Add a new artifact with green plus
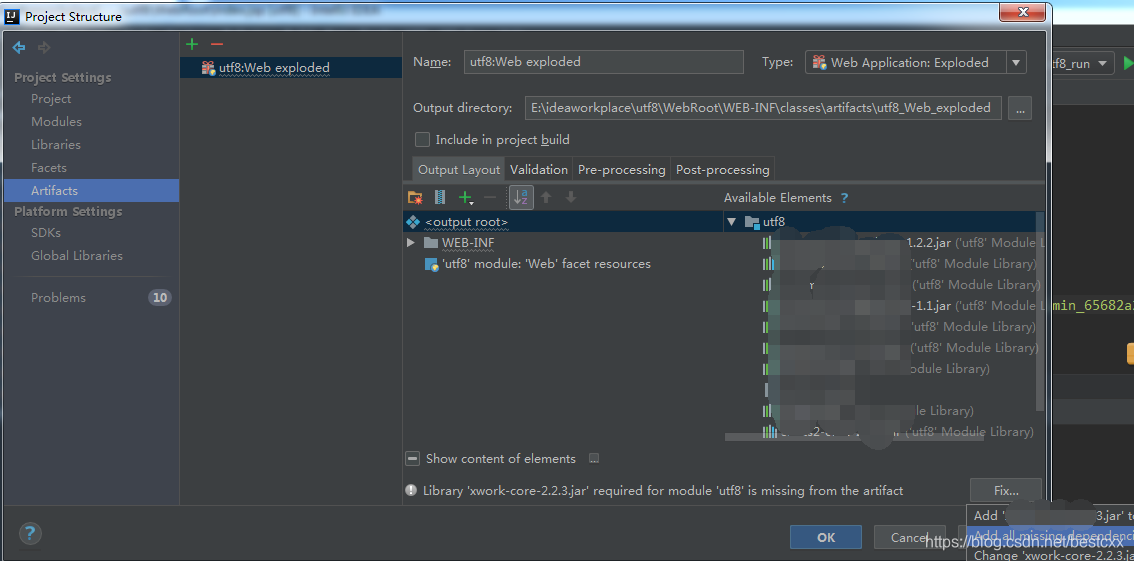The height and width of the screenshot is (561, 1134). 192,44
